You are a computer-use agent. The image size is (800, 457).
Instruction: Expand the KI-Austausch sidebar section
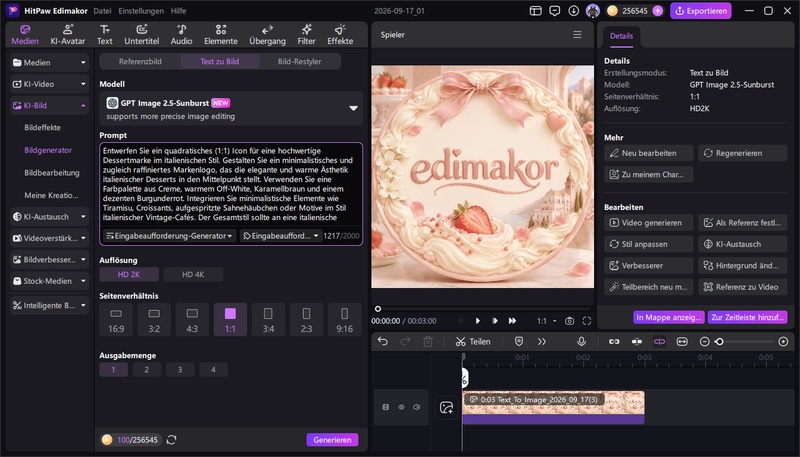[x=49, y=217]
